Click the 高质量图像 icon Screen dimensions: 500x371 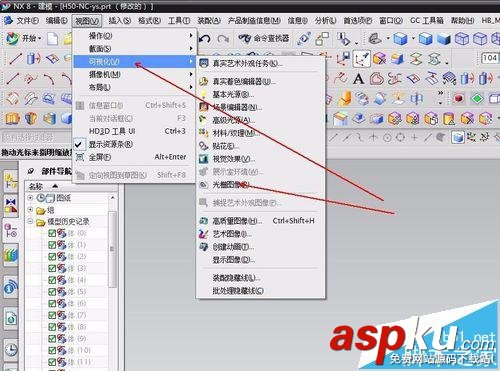coord(204,221)
